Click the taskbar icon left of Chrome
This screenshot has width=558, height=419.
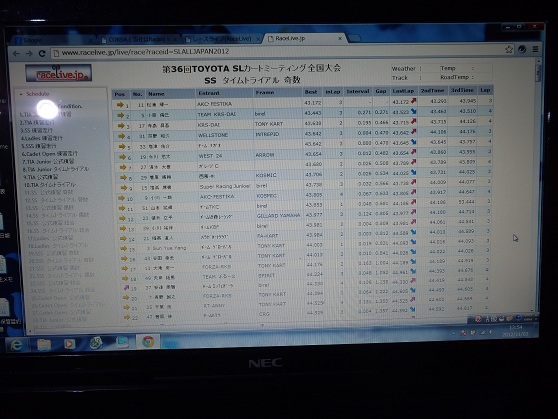(122, 342)
